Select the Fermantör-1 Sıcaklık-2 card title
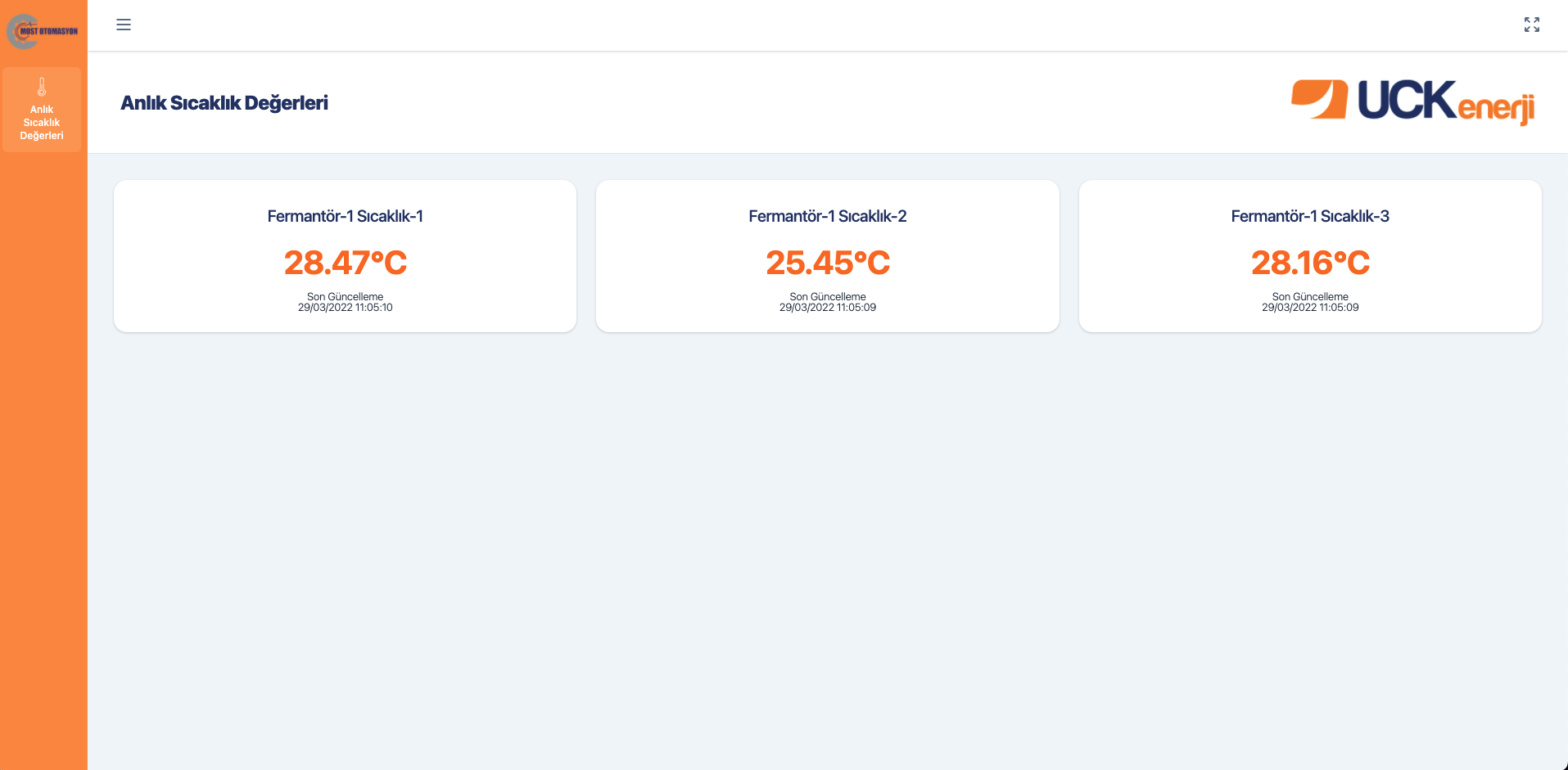The width and height of the screenshot is (1568, 770). (x=827, y=216)
